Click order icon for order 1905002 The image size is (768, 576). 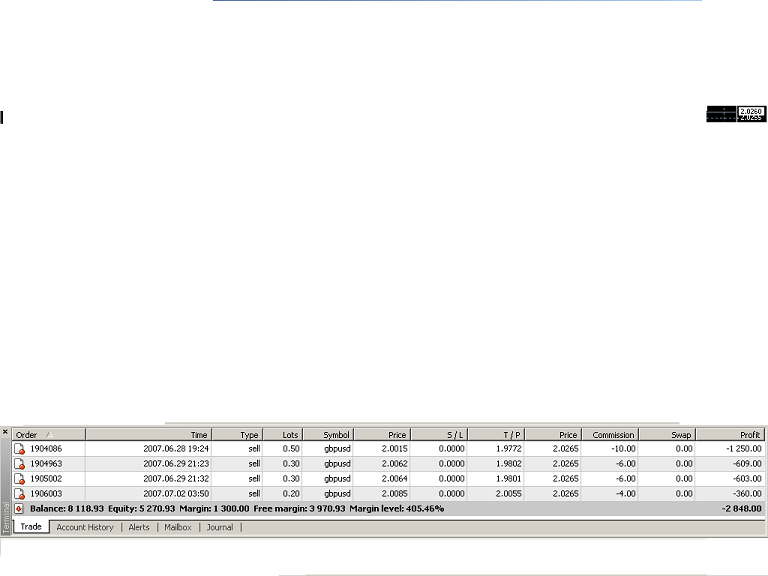(20, 479)
